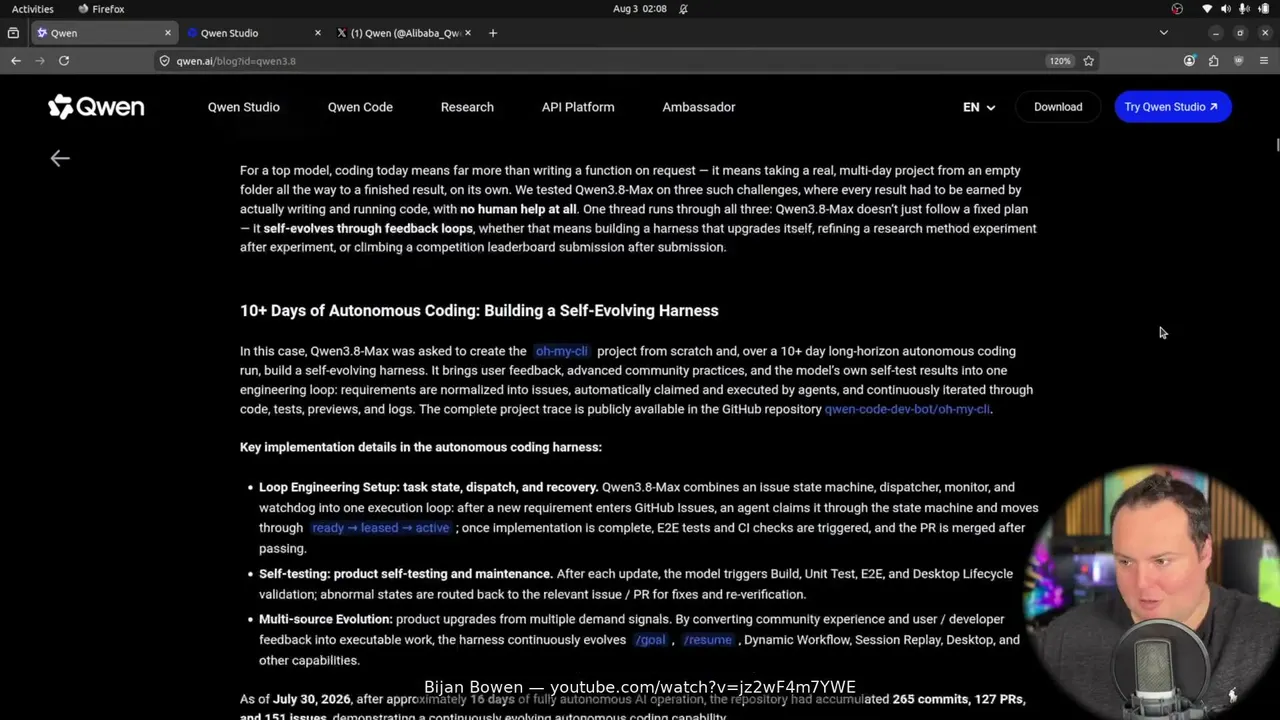The width and height of the screenshot is (1280, 720).
Task: Open the qwen-code-dev-bot/oh-my-cli repository link
Action: point(907,409)
